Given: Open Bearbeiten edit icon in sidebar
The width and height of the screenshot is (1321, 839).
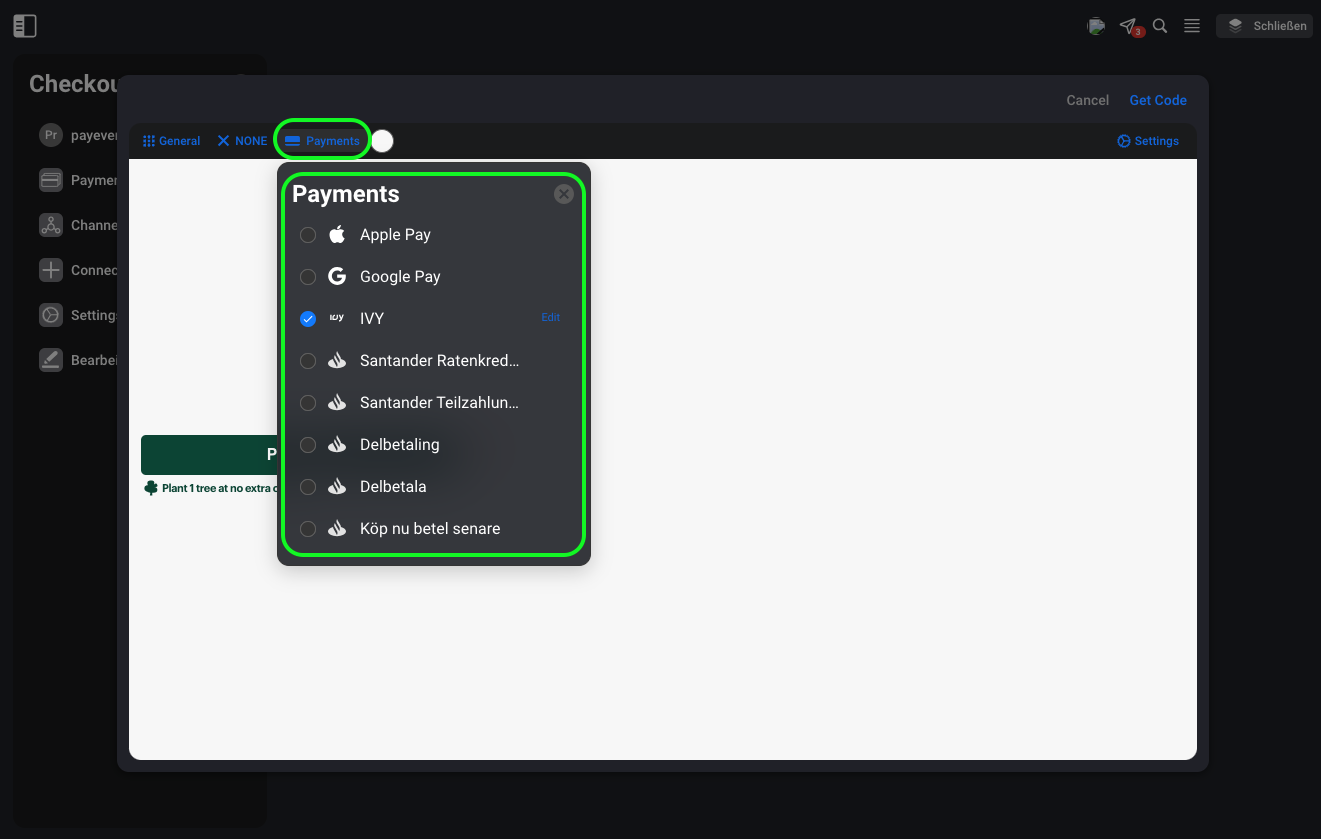Looking at the screenshot, I should click(x=51, y=360).
